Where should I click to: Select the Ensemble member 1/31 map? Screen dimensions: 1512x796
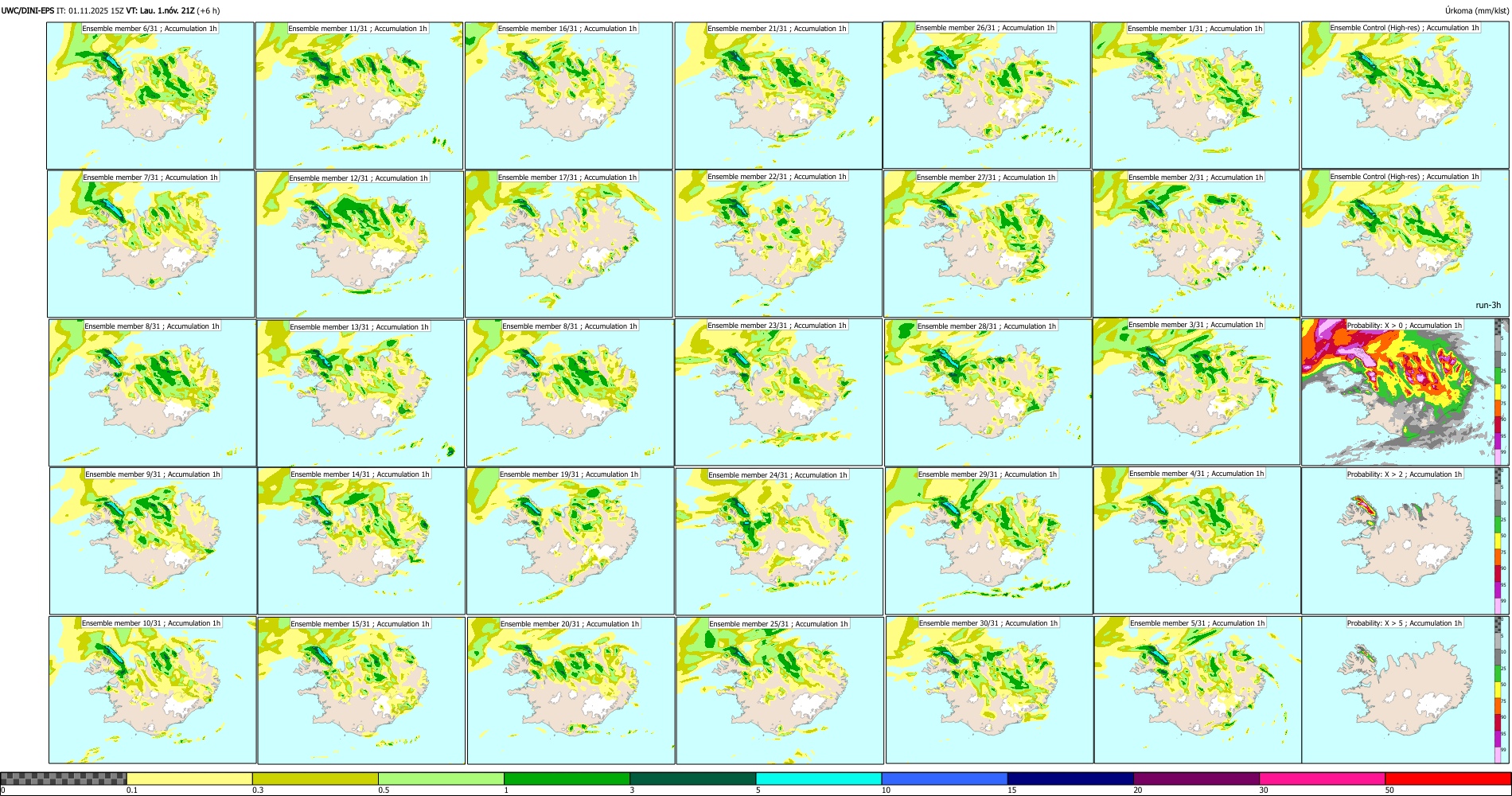coord(1196,96)
